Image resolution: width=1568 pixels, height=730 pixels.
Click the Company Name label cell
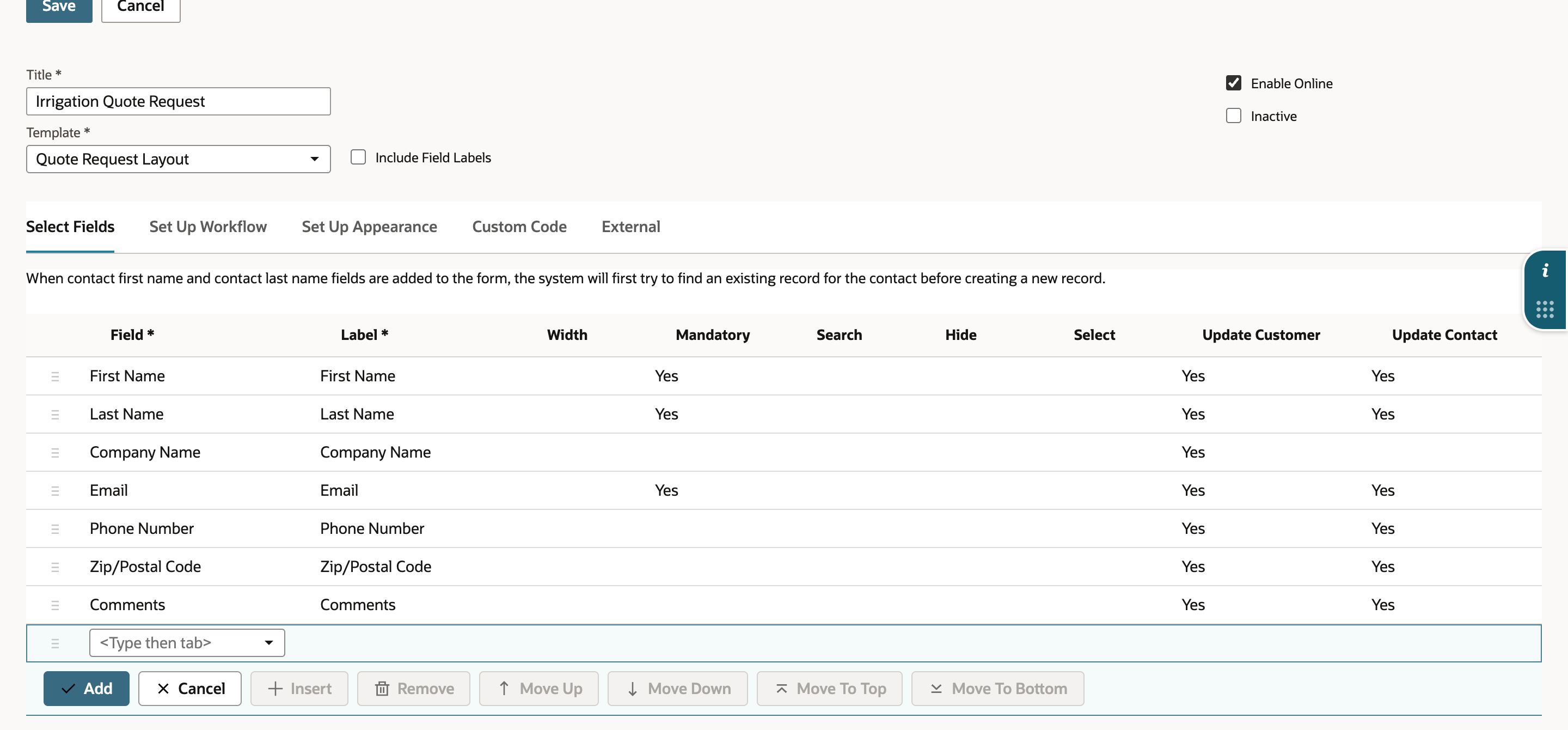(376, 452)
